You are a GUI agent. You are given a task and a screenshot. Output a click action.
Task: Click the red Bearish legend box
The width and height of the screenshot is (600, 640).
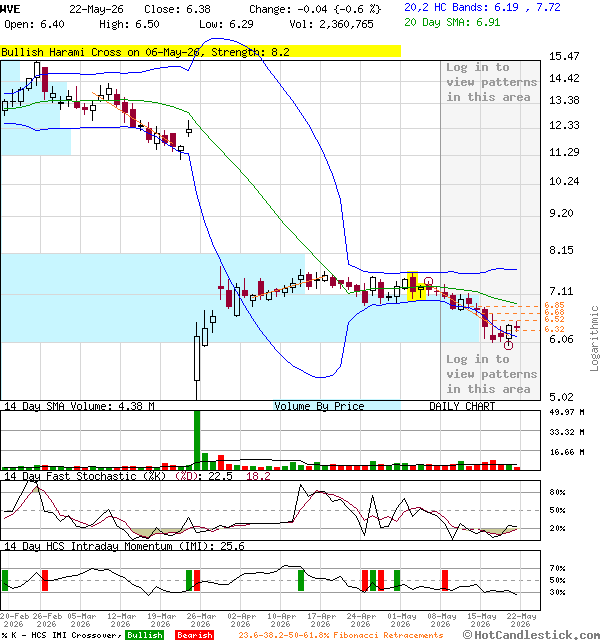click(x=195, y=635)
